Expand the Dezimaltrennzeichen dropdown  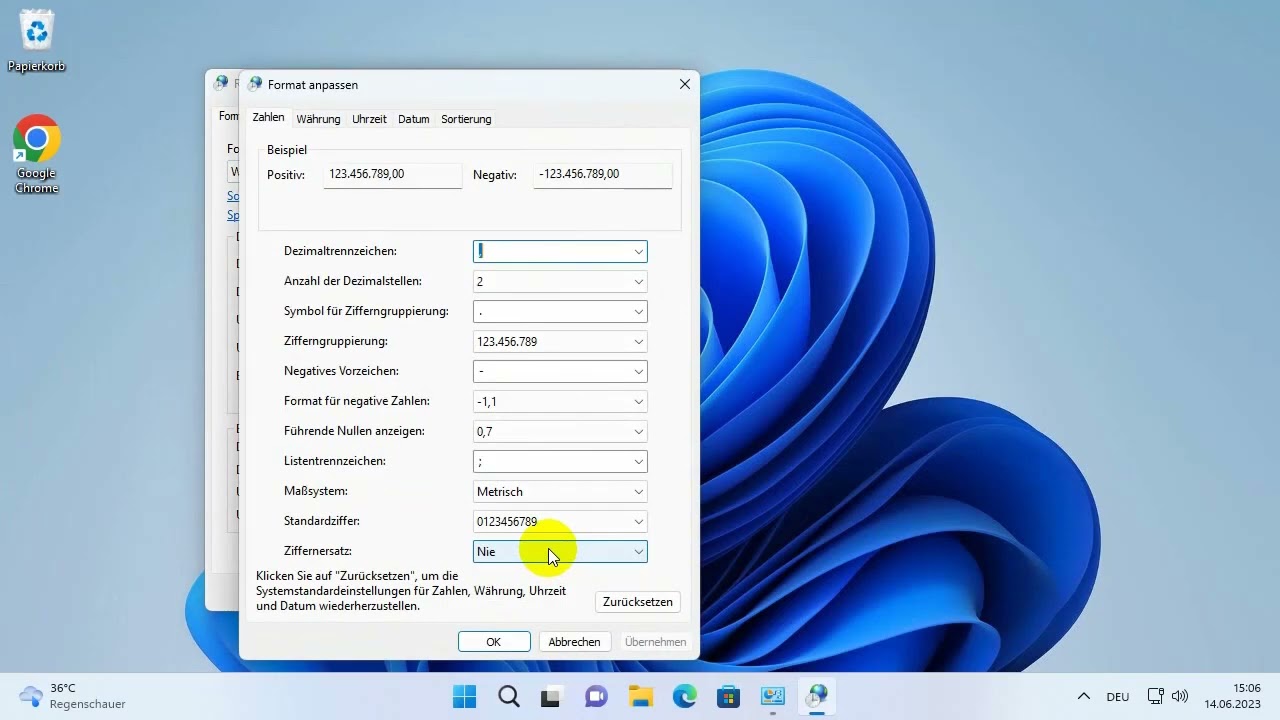(638, 252)
